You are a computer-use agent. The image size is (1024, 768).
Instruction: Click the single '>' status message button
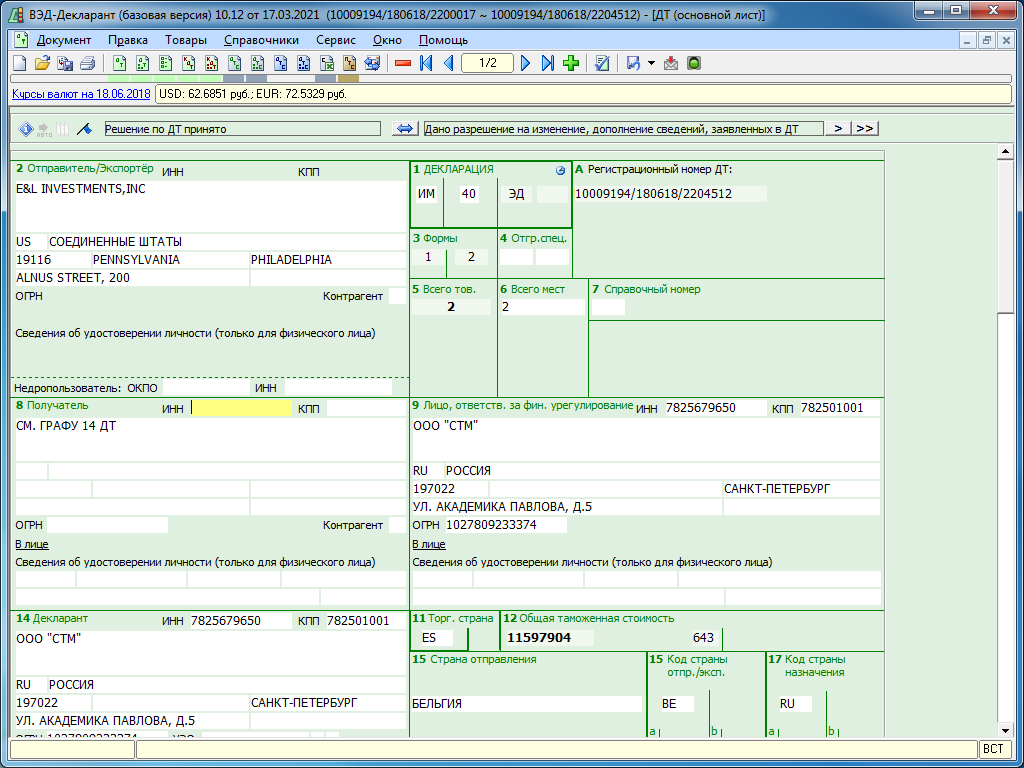838,129
